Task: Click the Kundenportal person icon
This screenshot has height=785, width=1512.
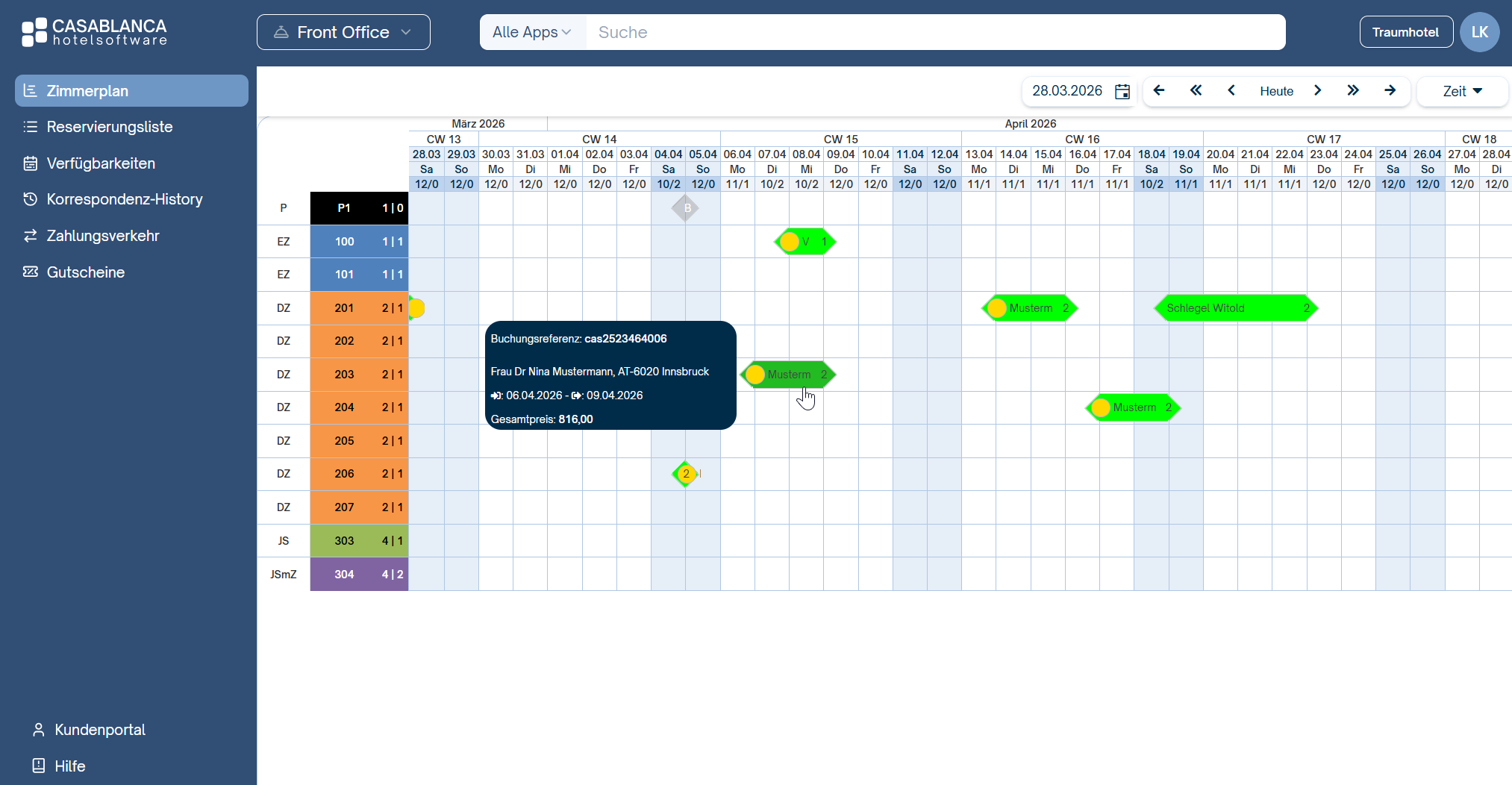Action: tap(38, 730)
